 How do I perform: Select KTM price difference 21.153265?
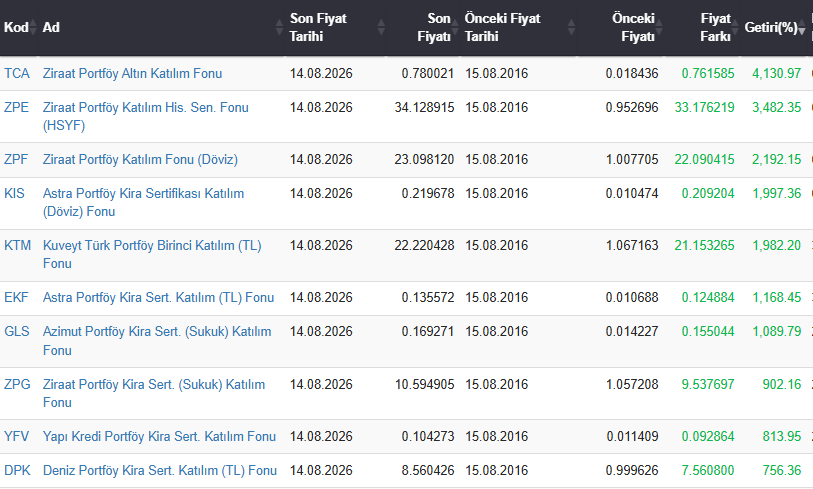pos(704,245)
